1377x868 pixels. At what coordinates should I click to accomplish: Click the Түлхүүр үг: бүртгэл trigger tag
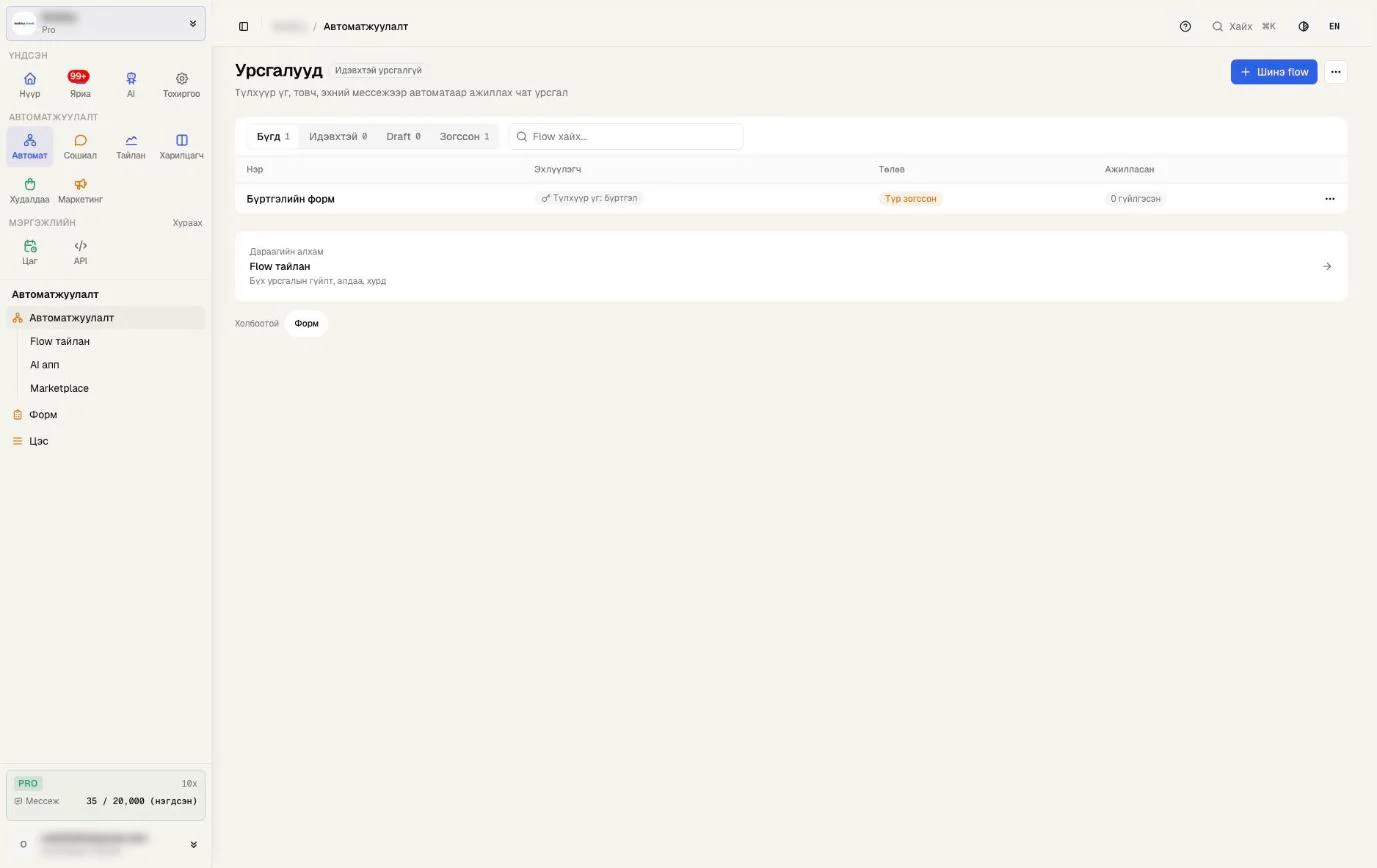pos(589,199)
